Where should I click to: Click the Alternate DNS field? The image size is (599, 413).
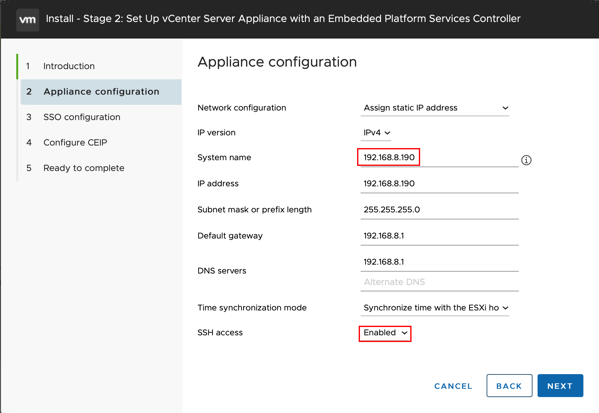click(x=439, y=282)
